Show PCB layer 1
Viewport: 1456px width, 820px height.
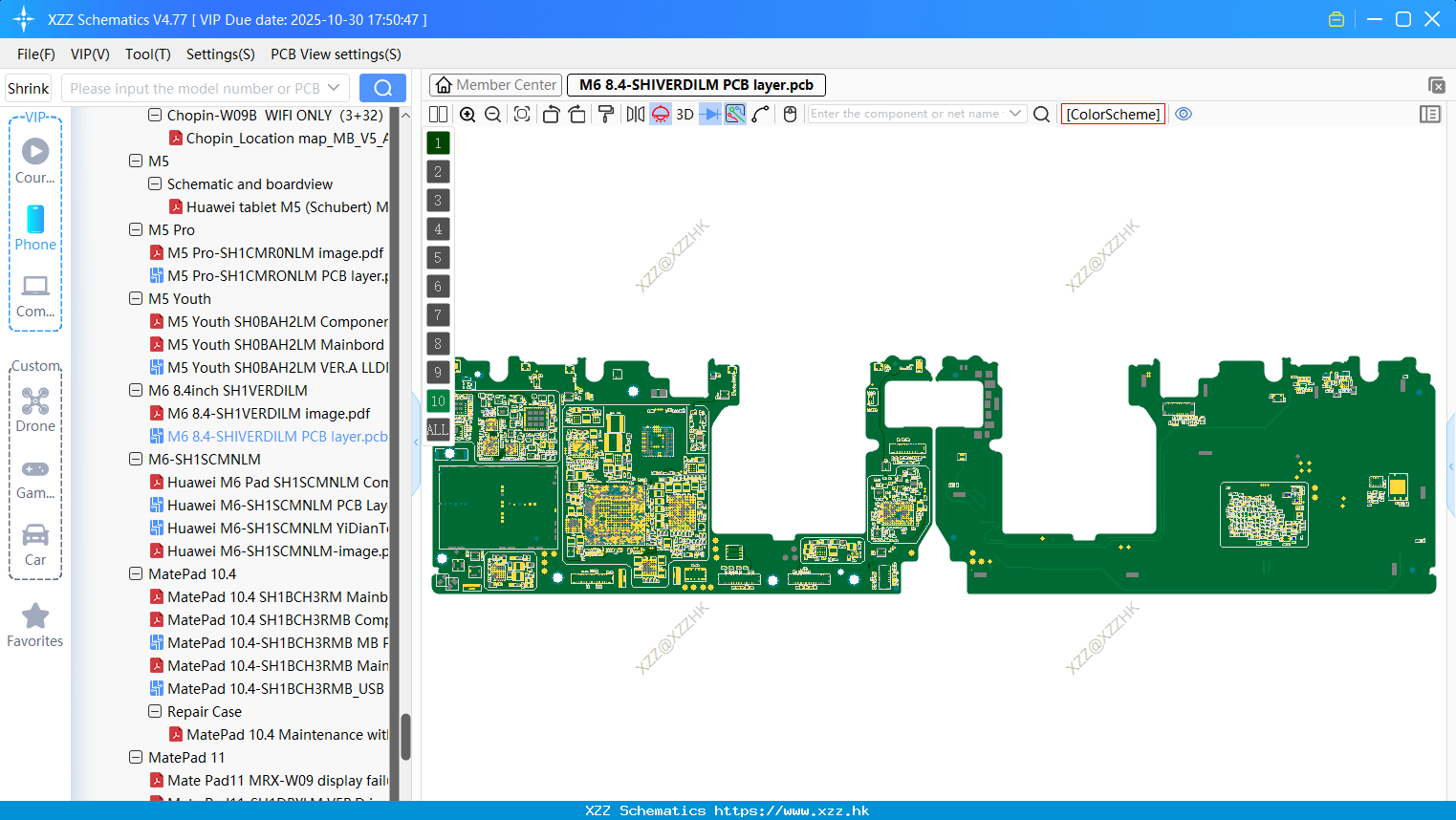(x=438, y=142)
